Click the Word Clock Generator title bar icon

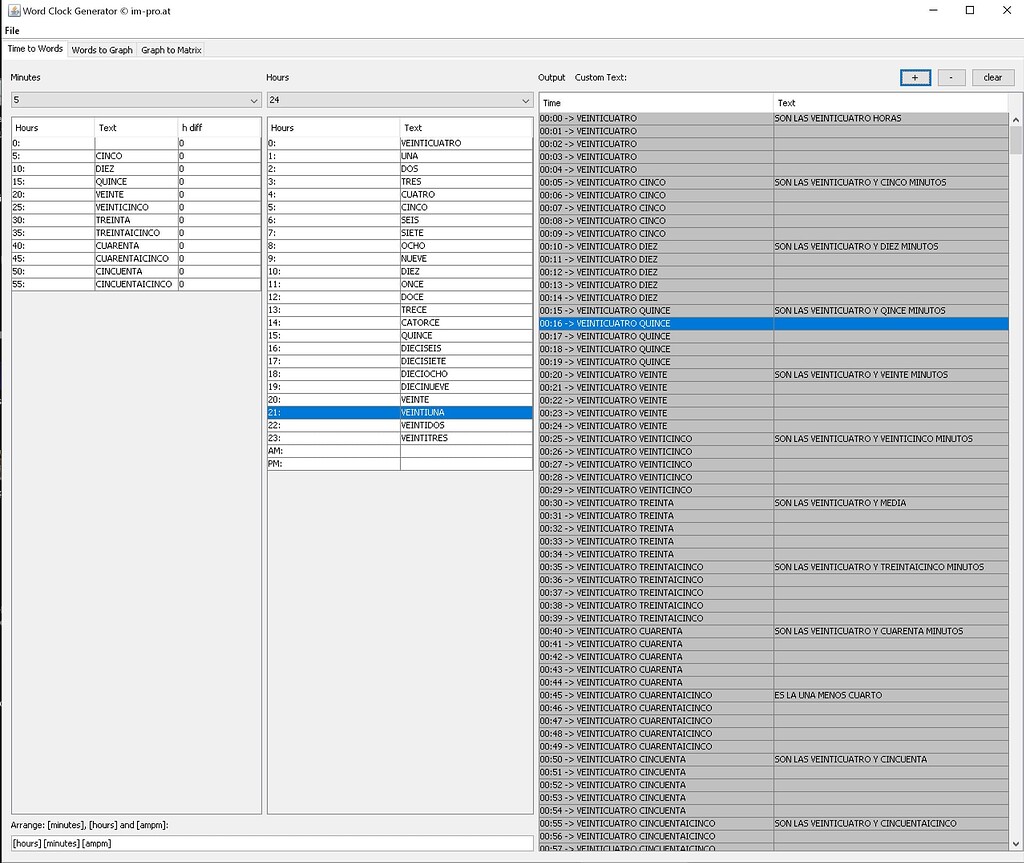point(12,10)
